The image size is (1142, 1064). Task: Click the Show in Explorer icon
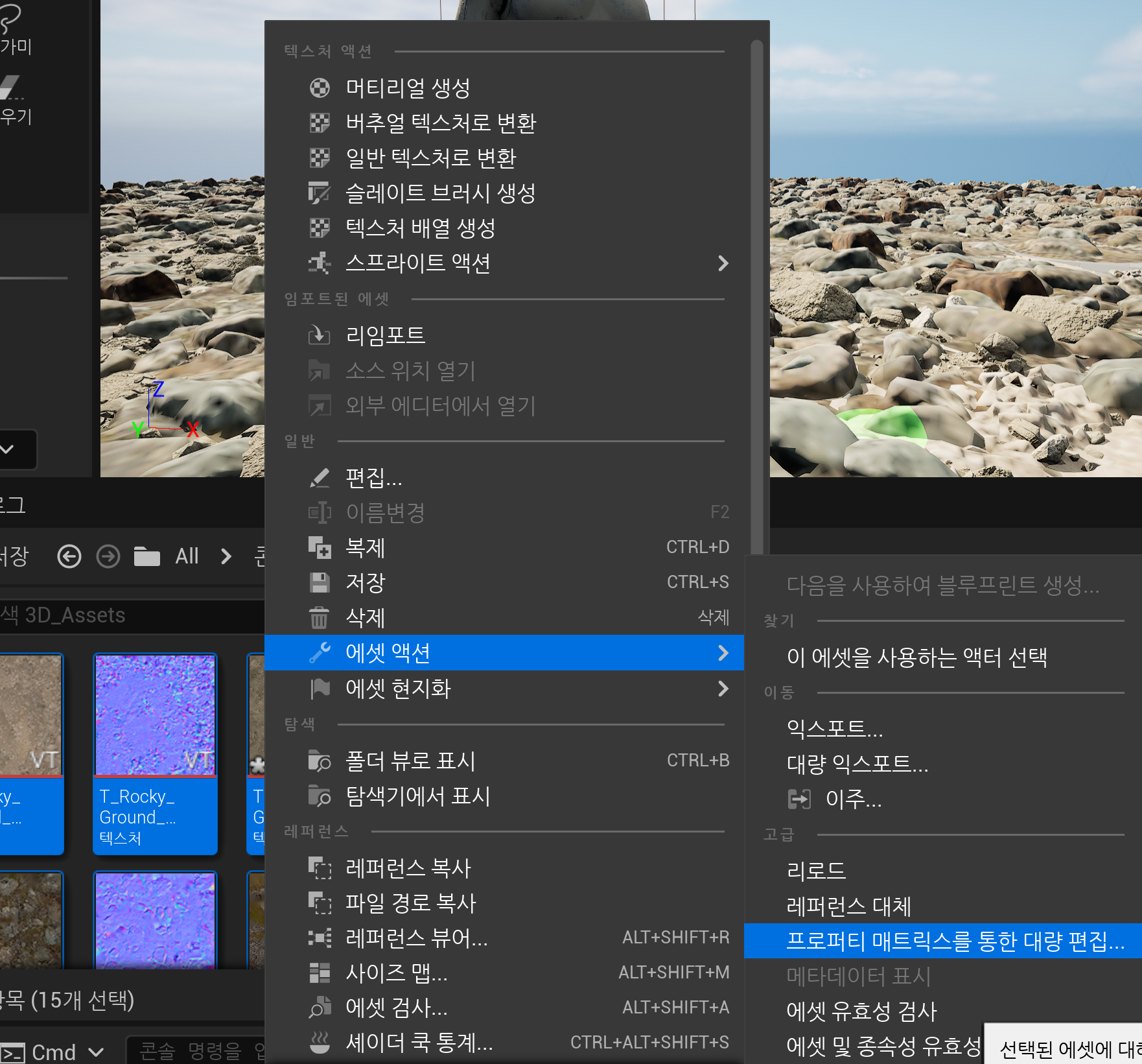pos(320,796)
